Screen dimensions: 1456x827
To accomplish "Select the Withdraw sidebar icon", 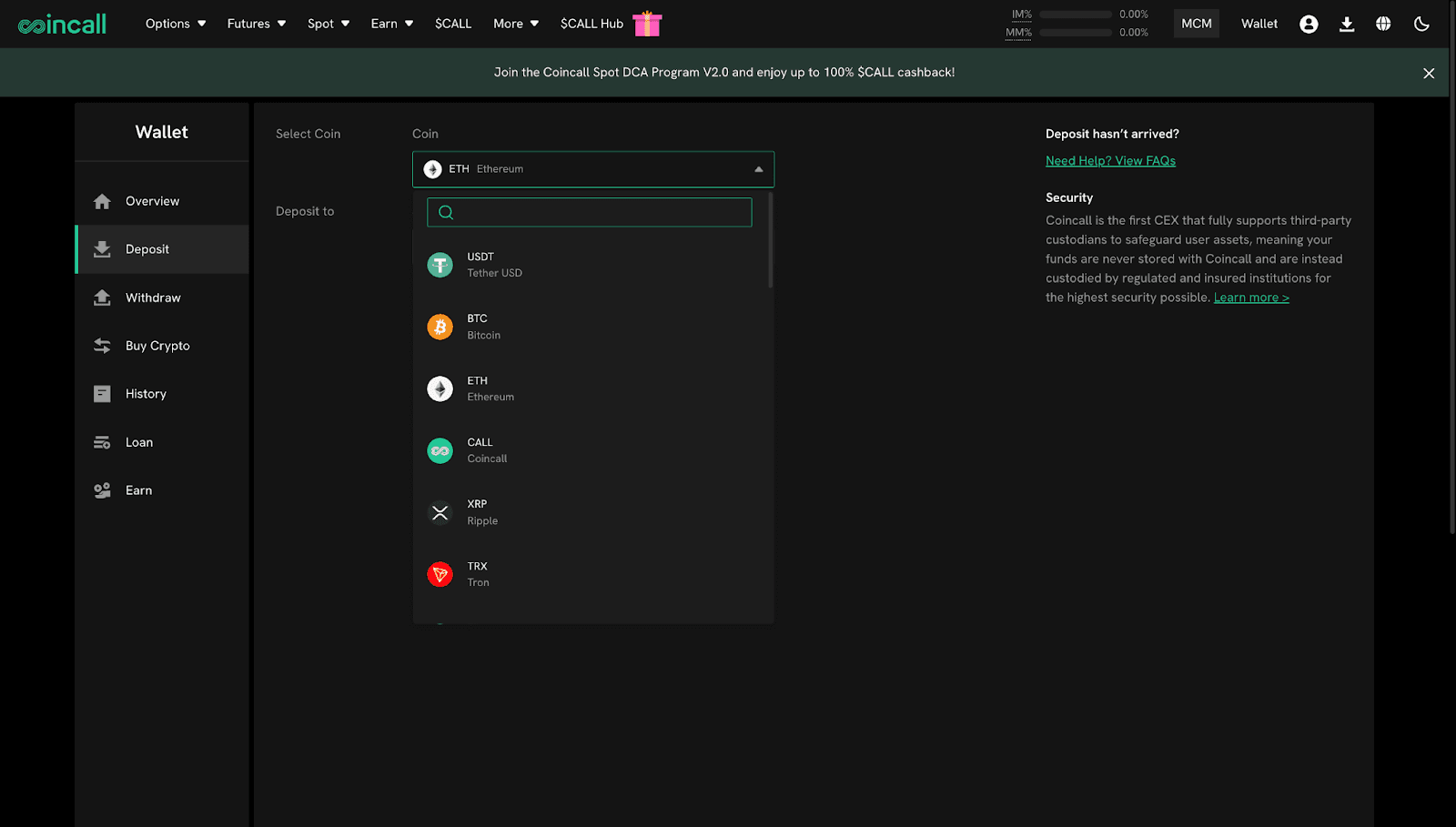I will click(102, 298).
